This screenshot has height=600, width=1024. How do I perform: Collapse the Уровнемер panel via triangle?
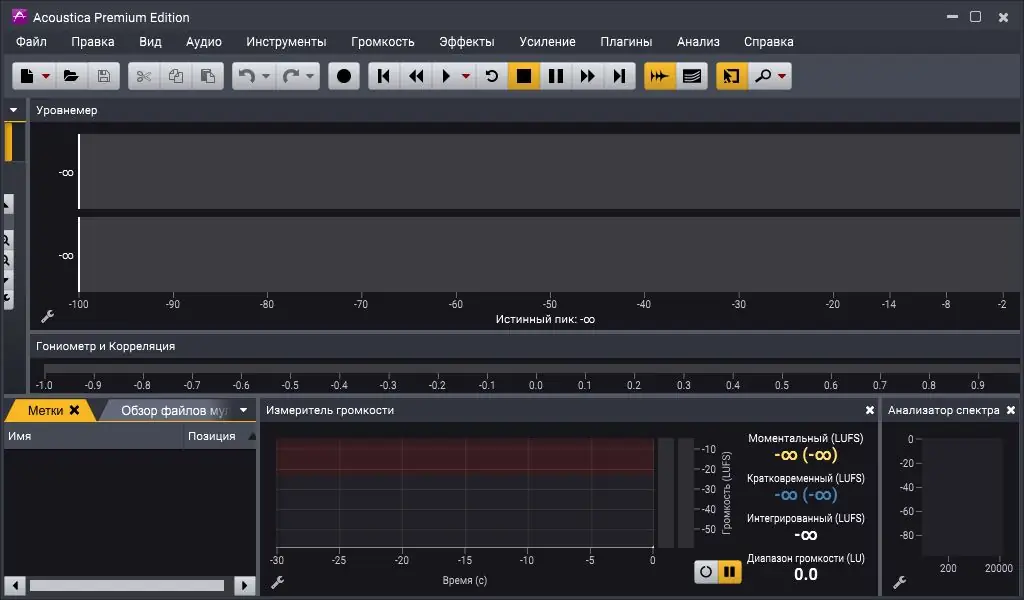pyautogui.click(x=14, y=110)
